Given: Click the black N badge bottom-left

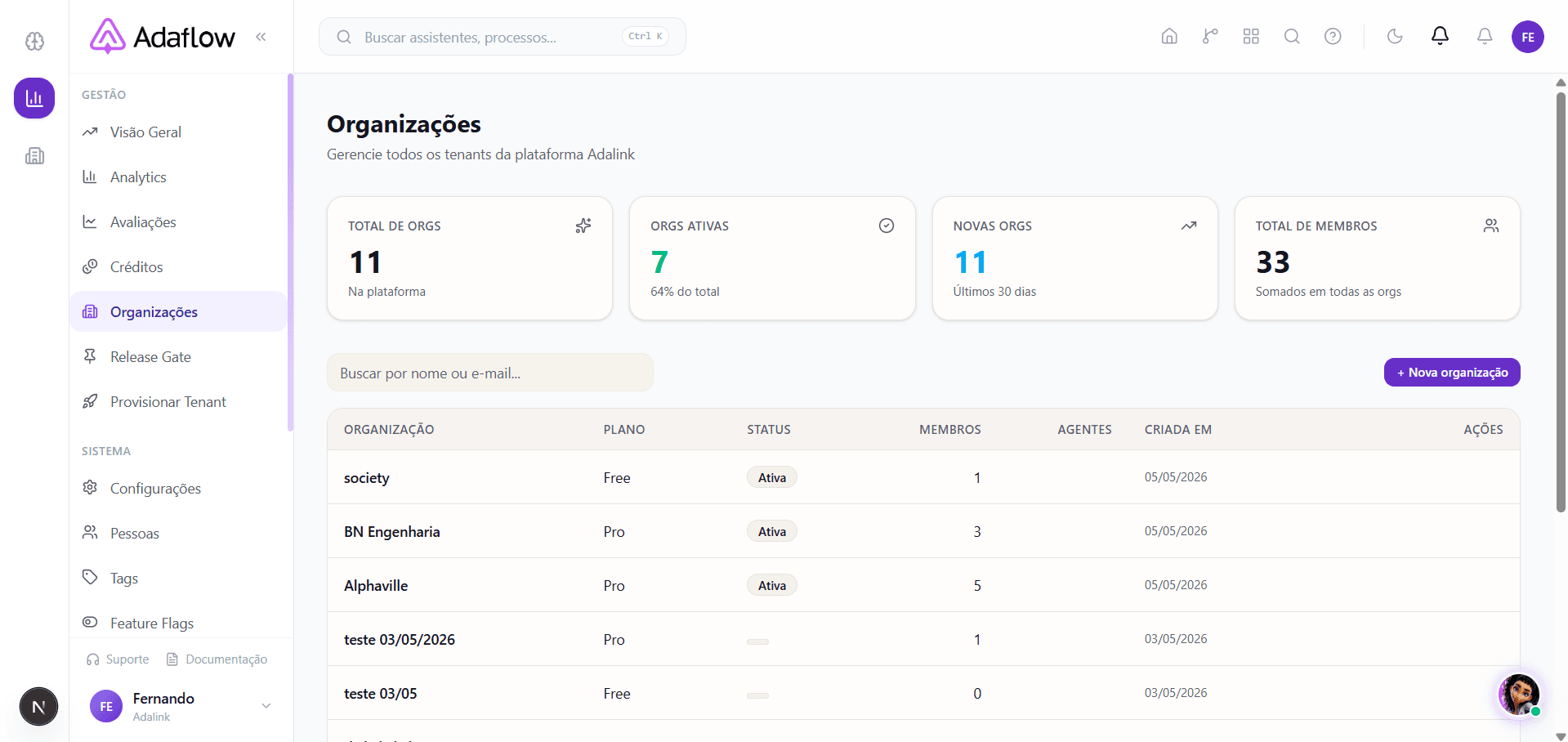Looking at the screenshot, I should point(38,707).
